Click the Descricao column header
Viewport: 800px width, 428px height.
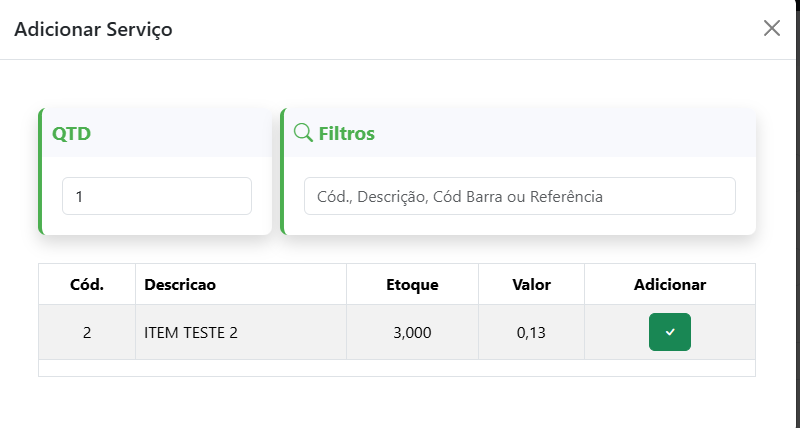[180, 284]
